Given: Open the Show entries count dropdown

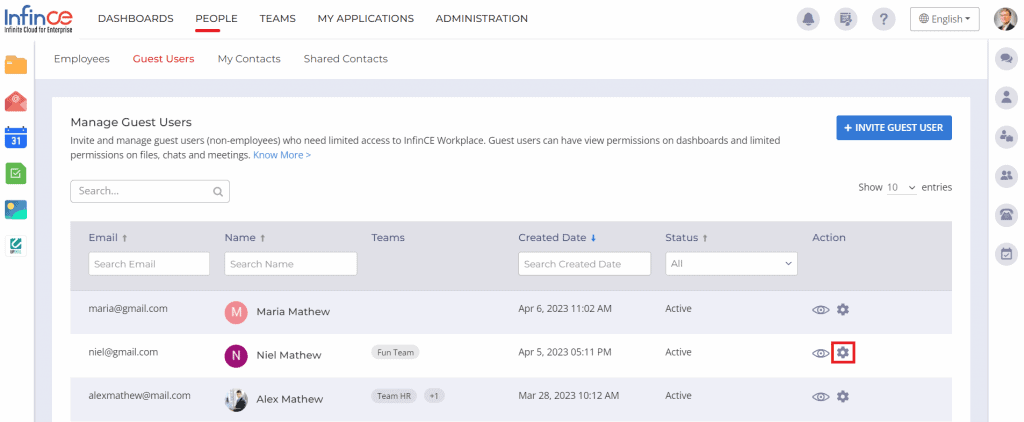Looking at the screenshot, I should pyautogui.click(x=902, y=188).
